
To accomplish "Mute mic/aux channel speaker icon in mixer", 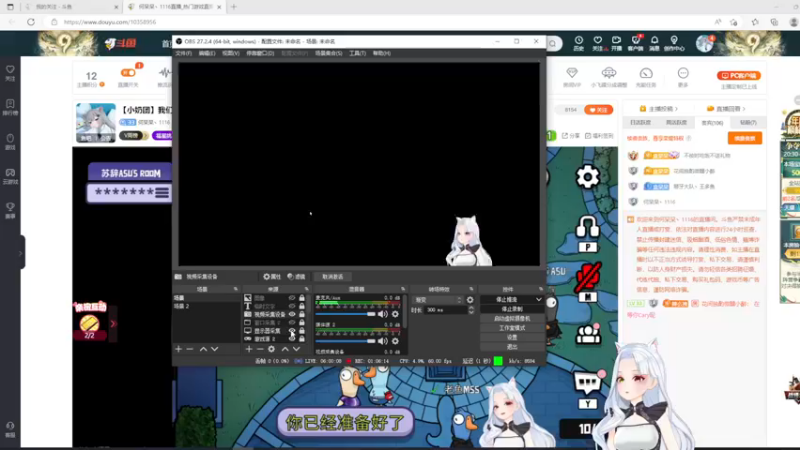I will (383, 314).
